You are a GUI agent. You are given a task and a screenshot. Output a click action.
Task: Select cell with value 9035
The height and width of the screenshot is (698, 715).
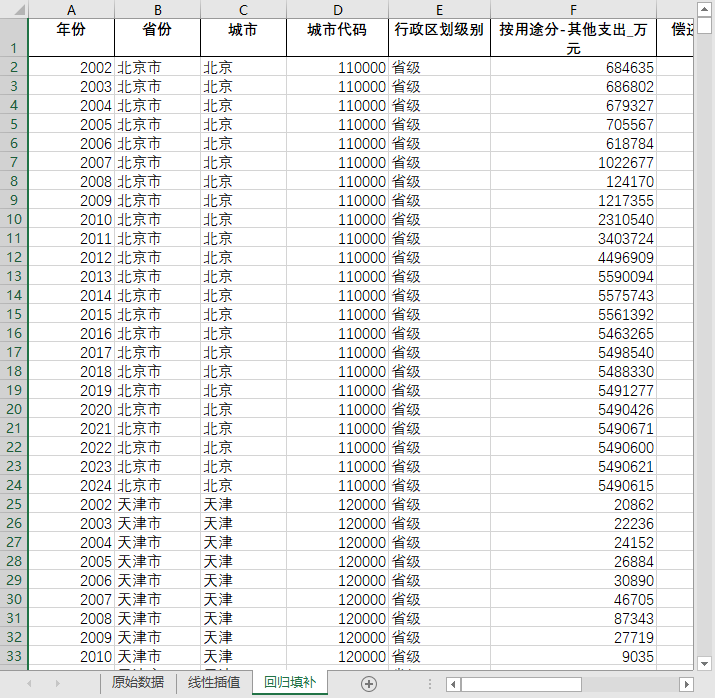[x=574, y=656]
